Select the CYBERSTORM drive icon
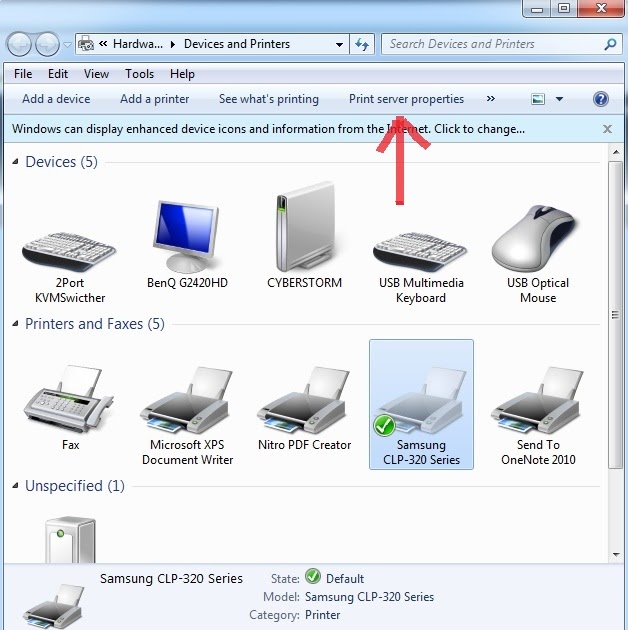628x630 pixels. click(305, 227)
